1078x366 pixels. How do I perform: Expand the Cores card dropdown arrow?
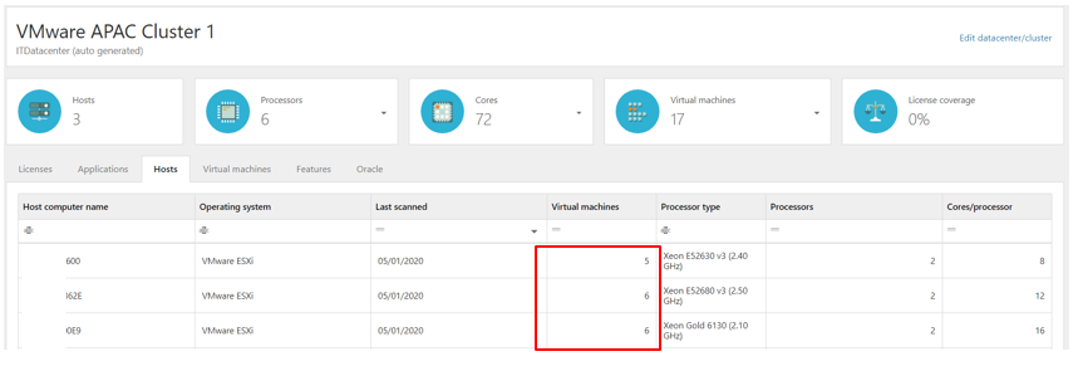(579, 113)
